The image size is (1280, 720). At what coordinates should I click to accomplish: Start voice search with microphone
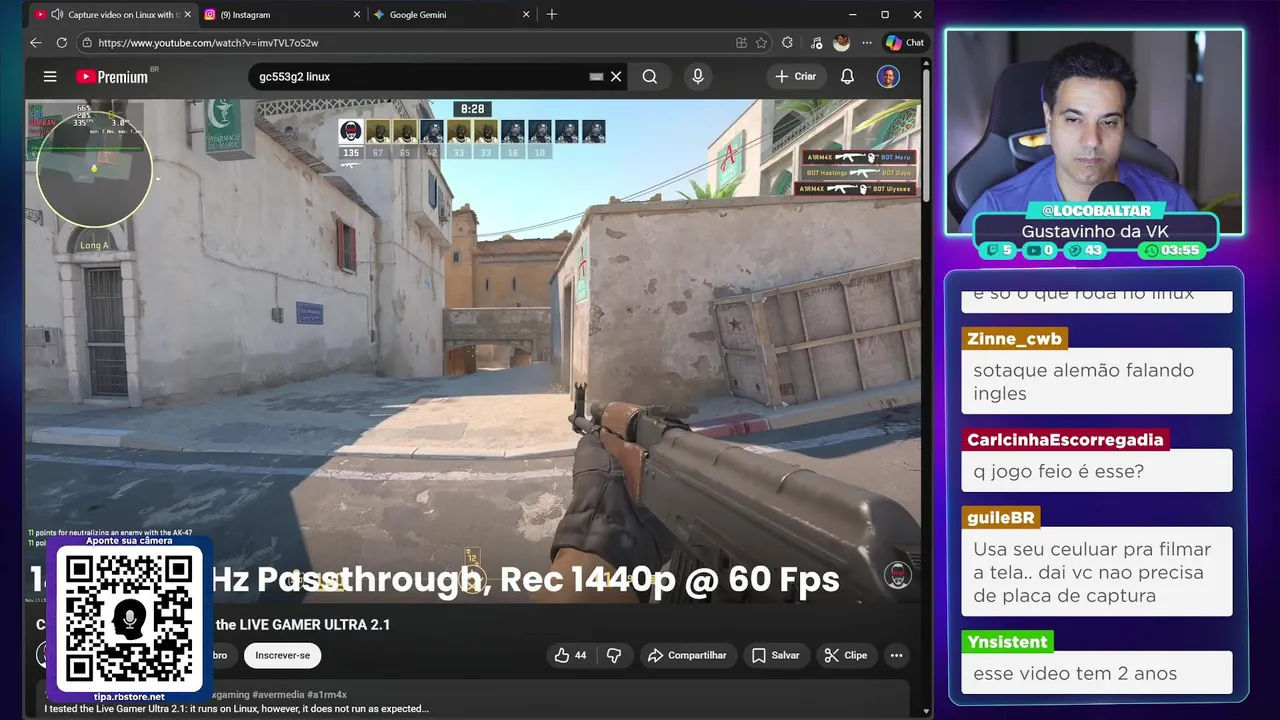click(698, 76)
